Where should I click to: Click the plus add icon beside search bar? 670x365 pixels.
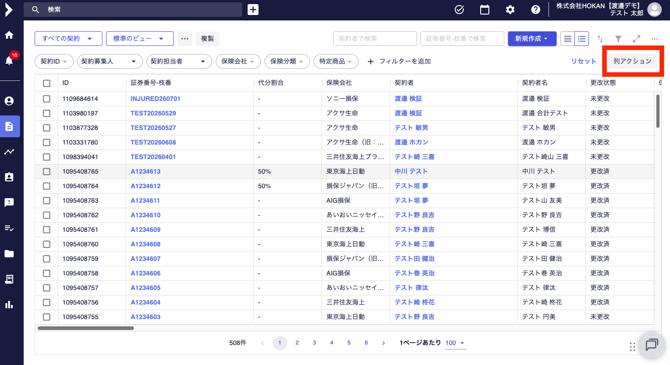tap(253, 9)
